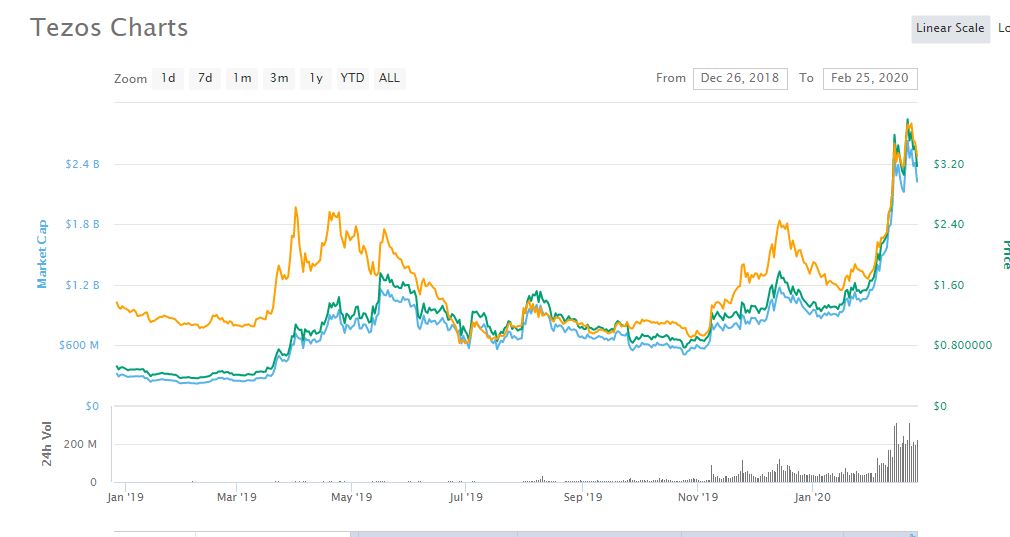
Task: Click the $0.800000 price label
Action: [962, 345]
